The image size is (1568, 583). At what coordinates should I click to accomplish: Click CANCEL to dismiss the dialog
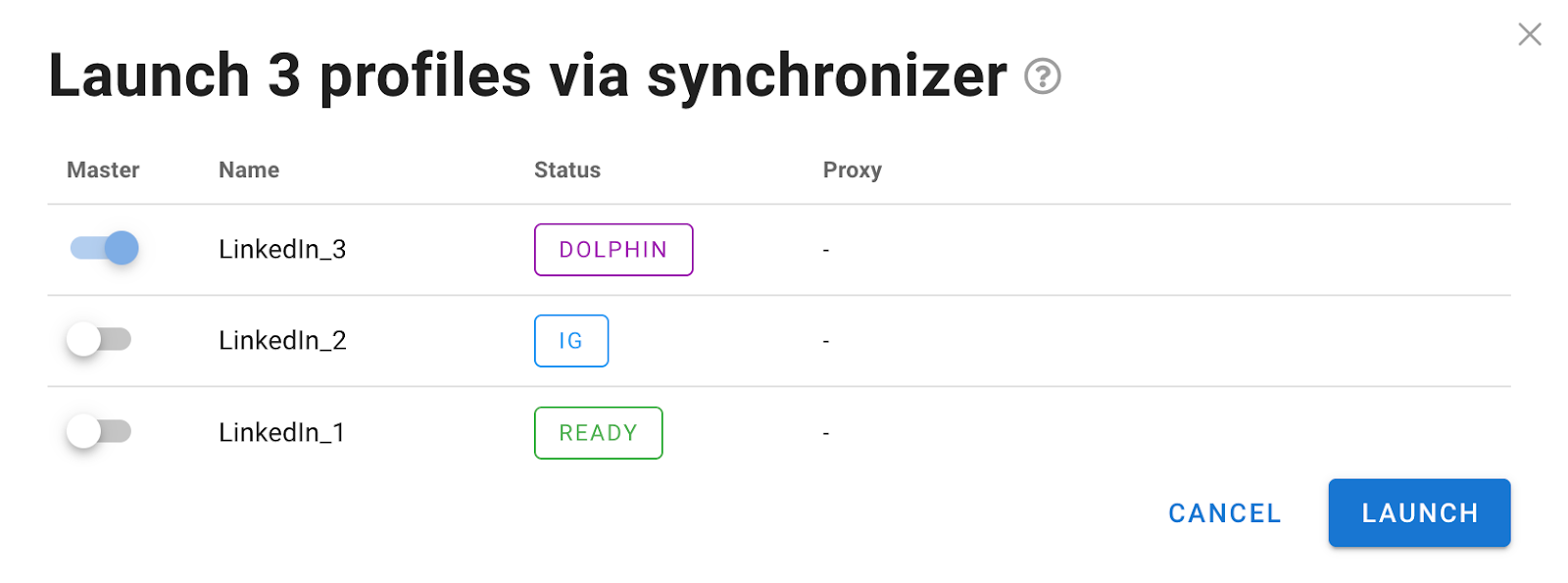click(x=1224, y=513)
